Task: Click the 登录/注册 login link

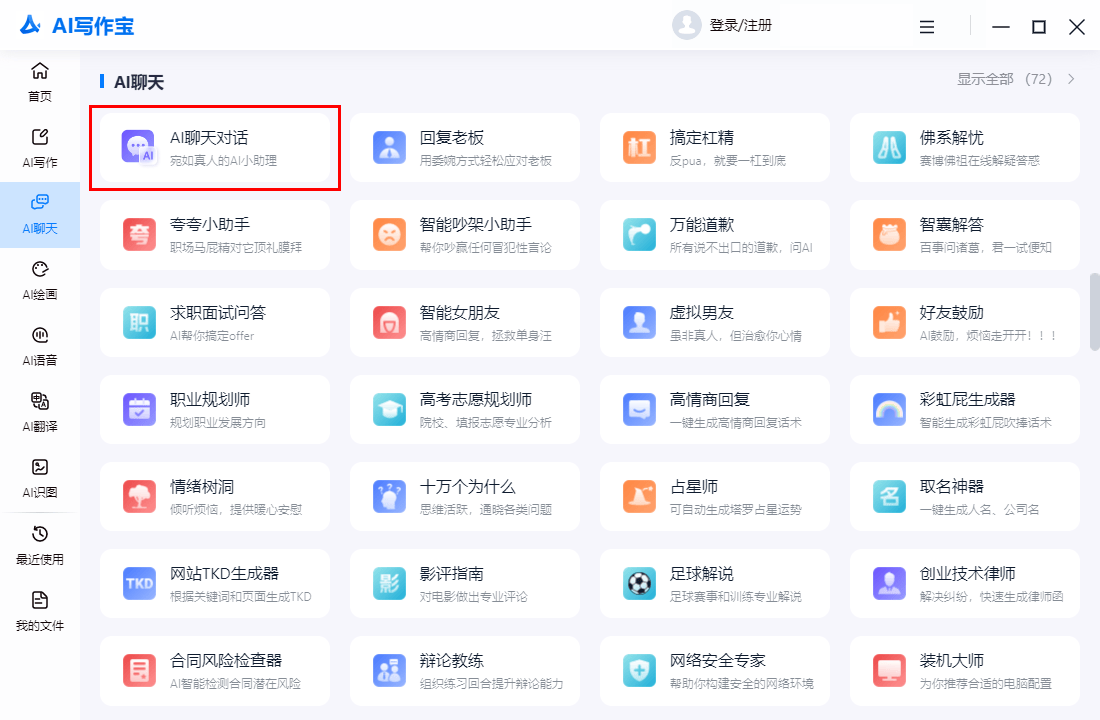Action: tap(740, 26)
